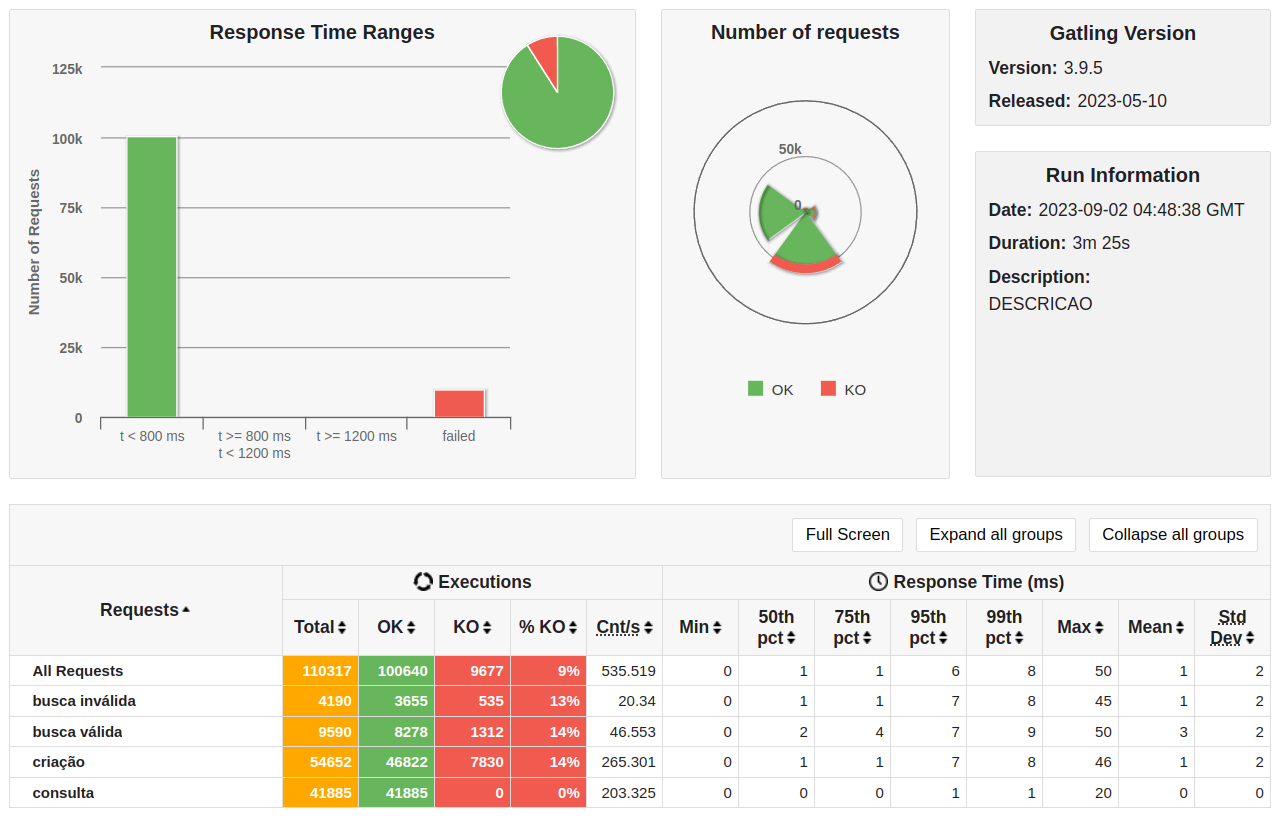Sort by the Total column arrows
The image size is (1275, 820).
pos(342,628)
